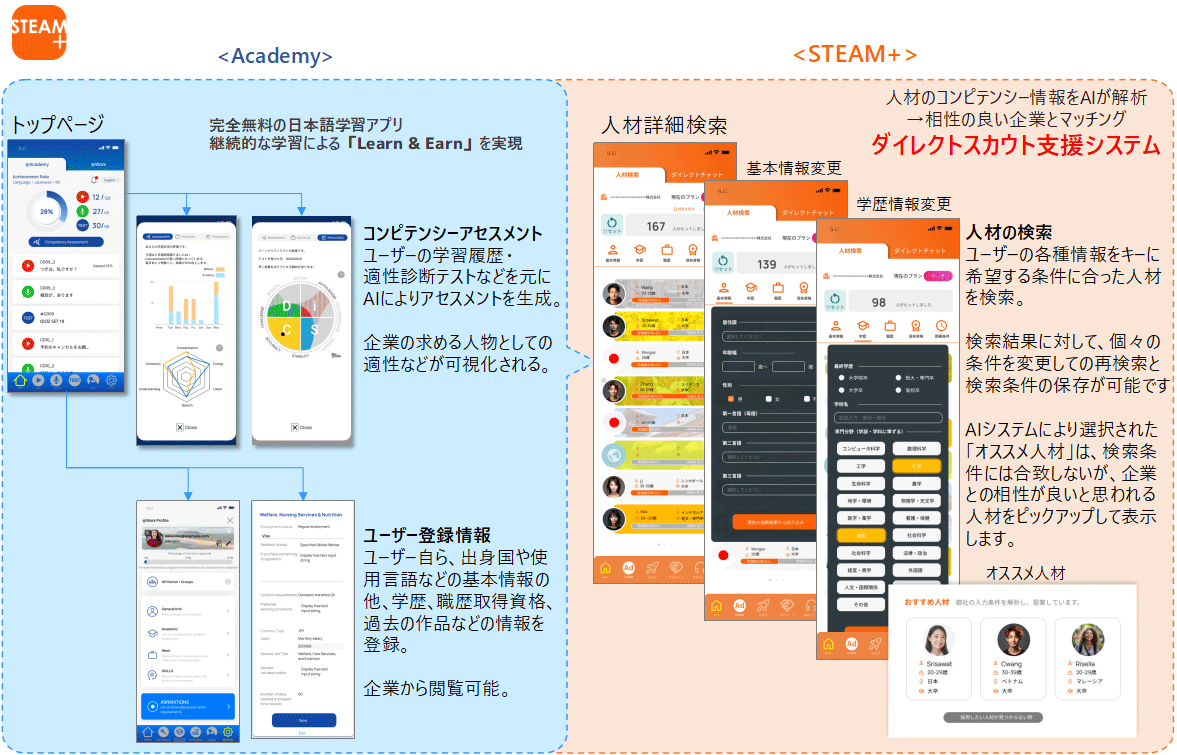Click the profile registration progress bar
1177x755 pixels.
(187, 560)
